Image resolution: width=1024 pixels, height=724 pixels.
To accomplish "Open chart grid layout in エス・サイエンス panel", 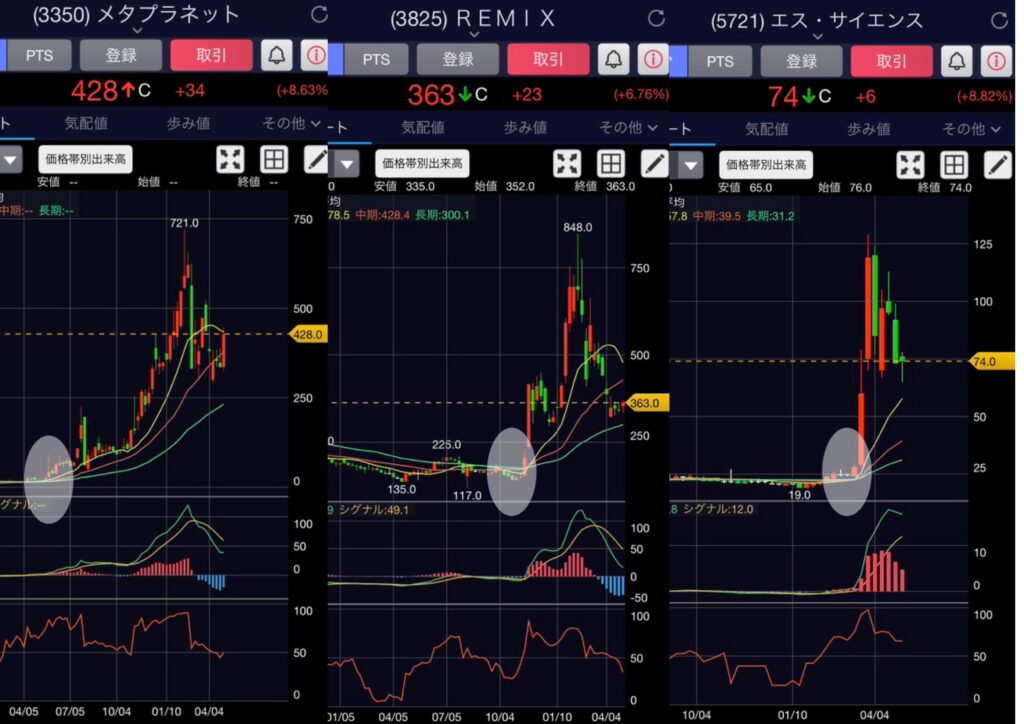I will (x=954, y=165).
